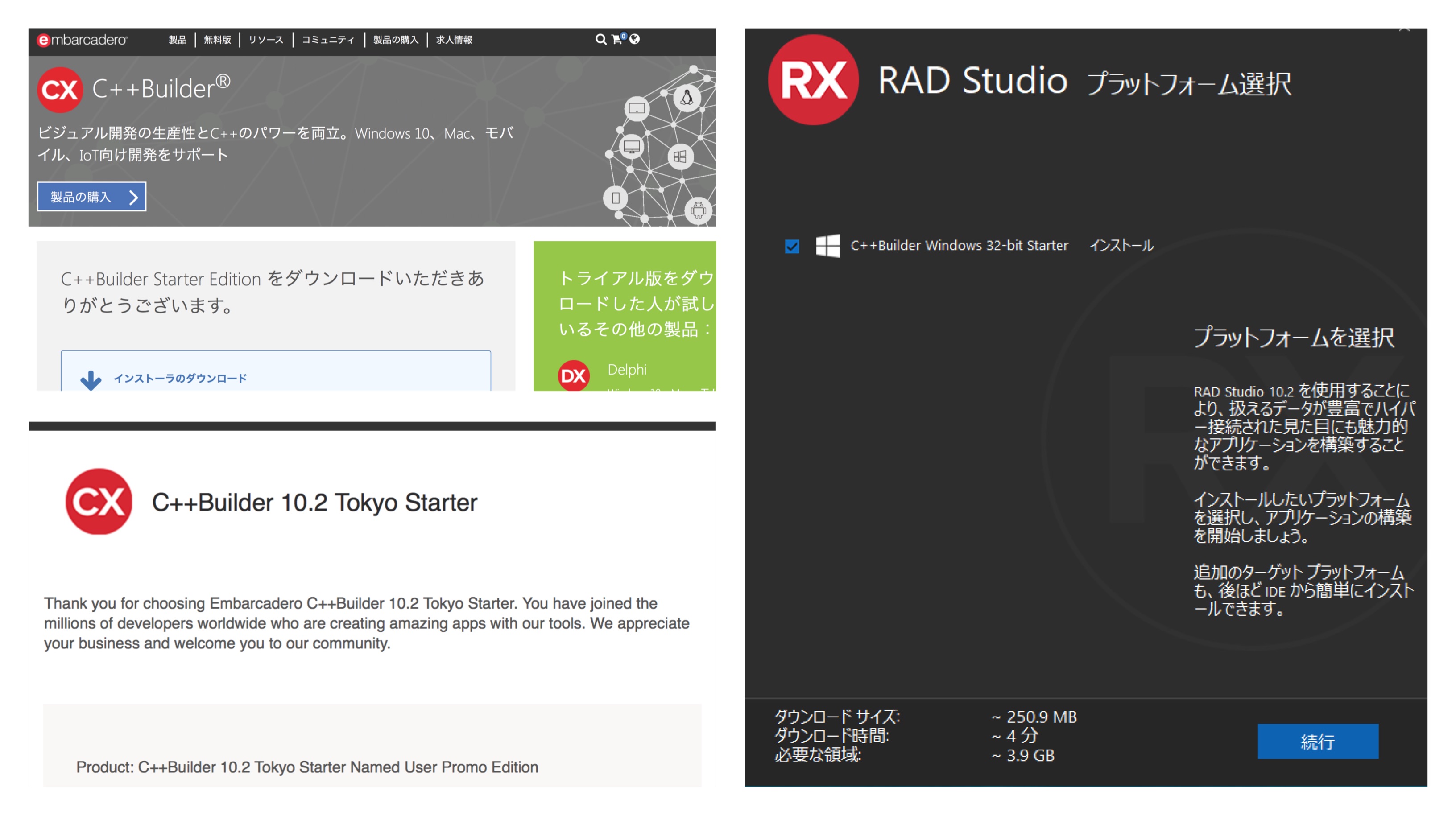Open the コミュニティ navigation menu
This screenshot has width=1456, height=816.
327,40
